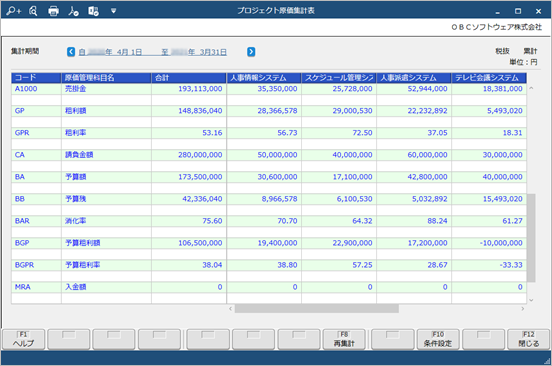This screenshot has height=366, width=552.
Task: Select 請負金額 value 60,000,000
Action: coord(414,155)
